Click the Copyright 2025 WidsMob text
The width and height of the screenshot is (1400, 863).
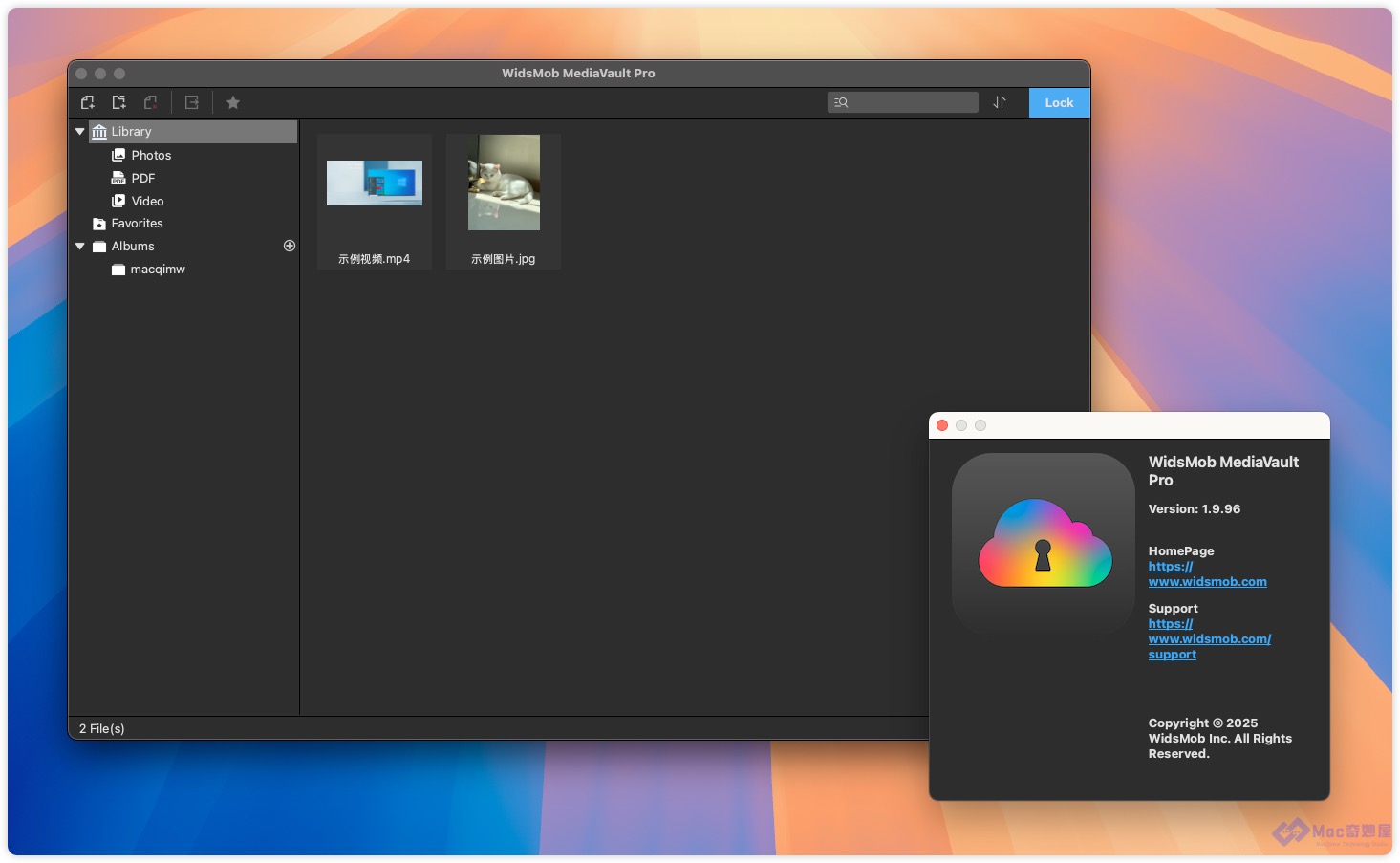[x=1220, y=739]
